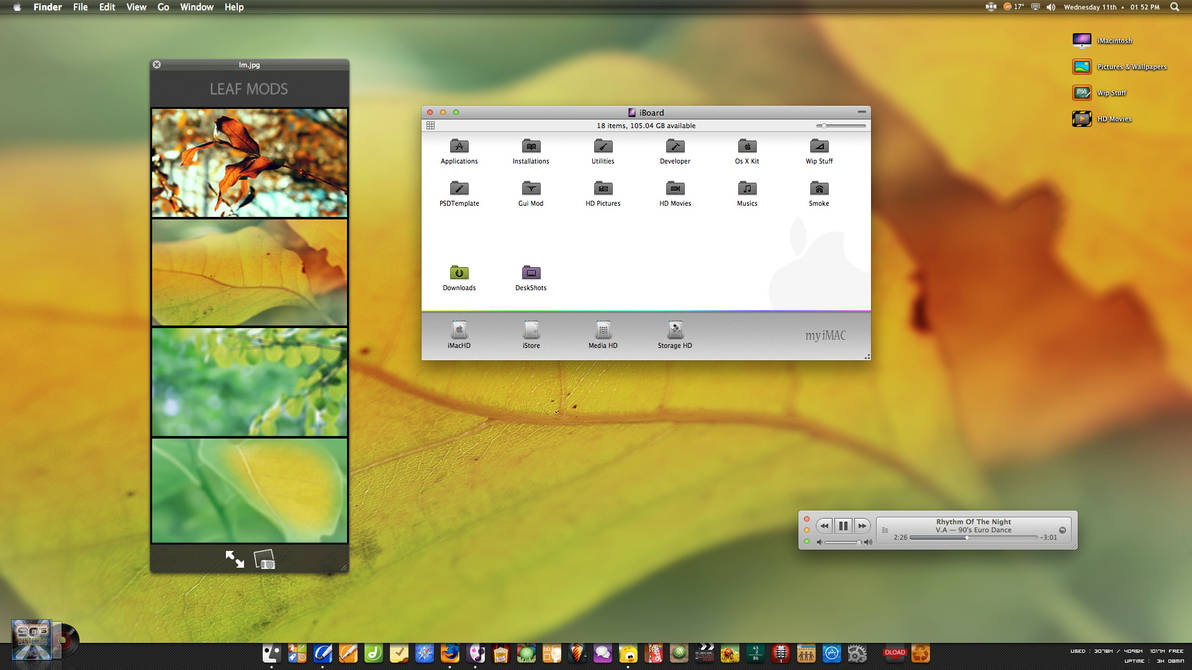
Task: Skip to the next track
Action: (862, 525)
